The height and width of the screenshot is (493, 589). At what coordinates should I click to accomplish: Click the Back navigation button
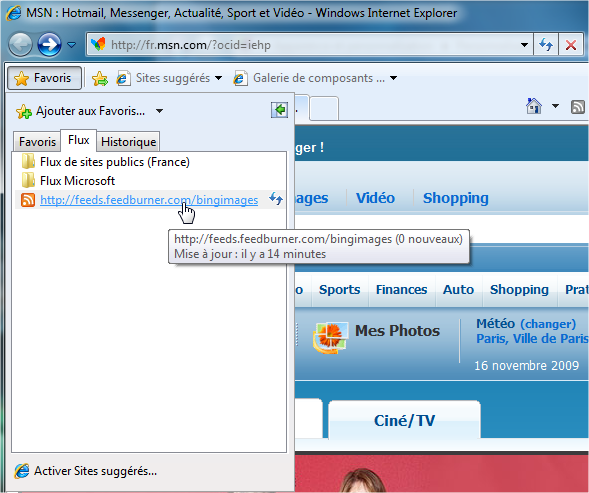pyautogui.click(x=20, y=45)
